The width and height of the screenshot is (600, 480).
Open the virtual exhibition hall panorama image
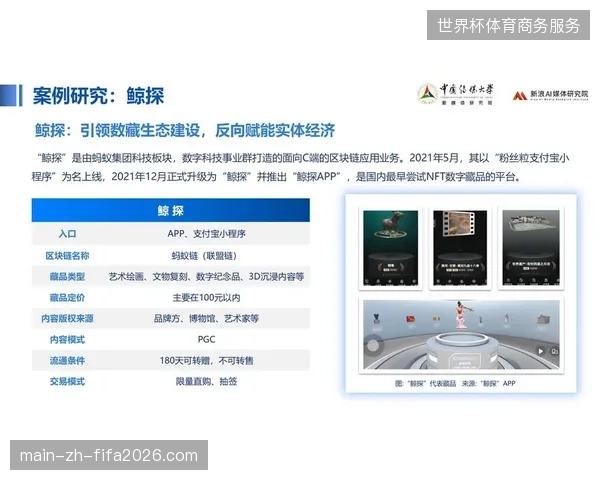(x=461, y=335)
